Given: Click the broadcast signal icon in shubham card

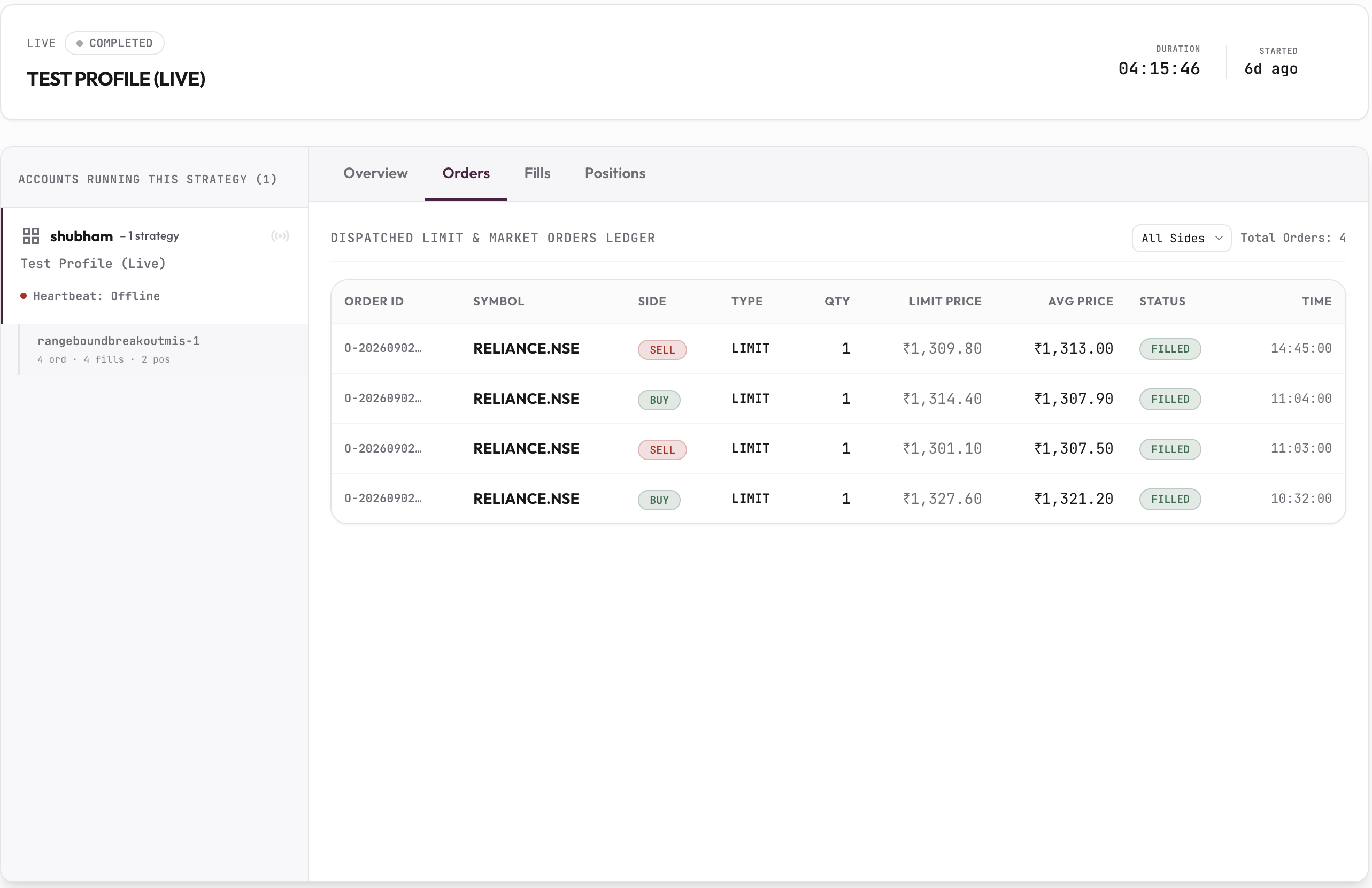Looking at the screenshot, I should [280, 236].
